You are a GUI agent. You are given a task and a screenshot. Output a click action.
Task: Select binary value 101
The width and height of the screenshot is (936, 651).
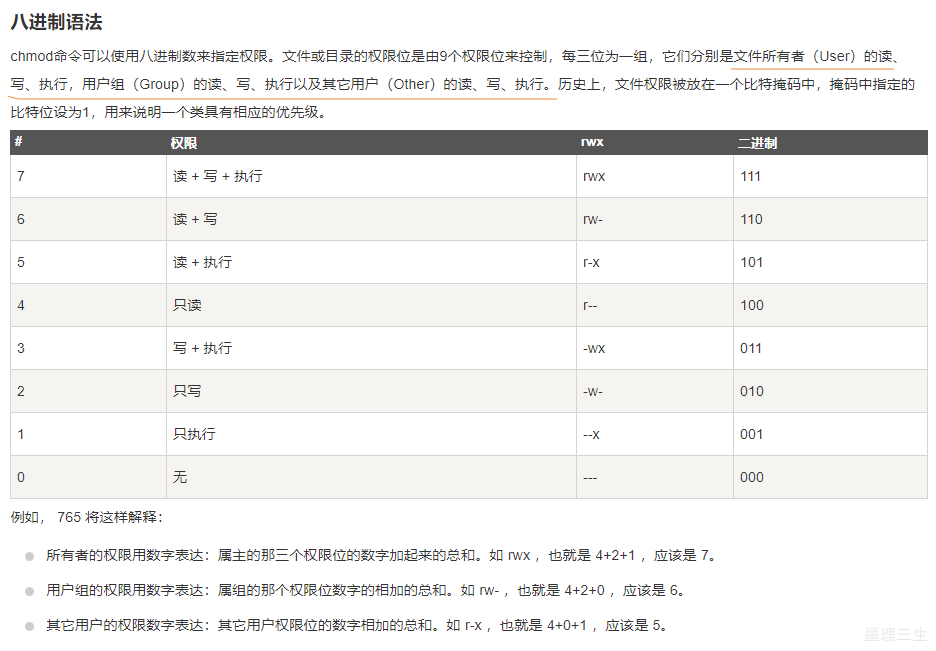[x=752, y=262]
